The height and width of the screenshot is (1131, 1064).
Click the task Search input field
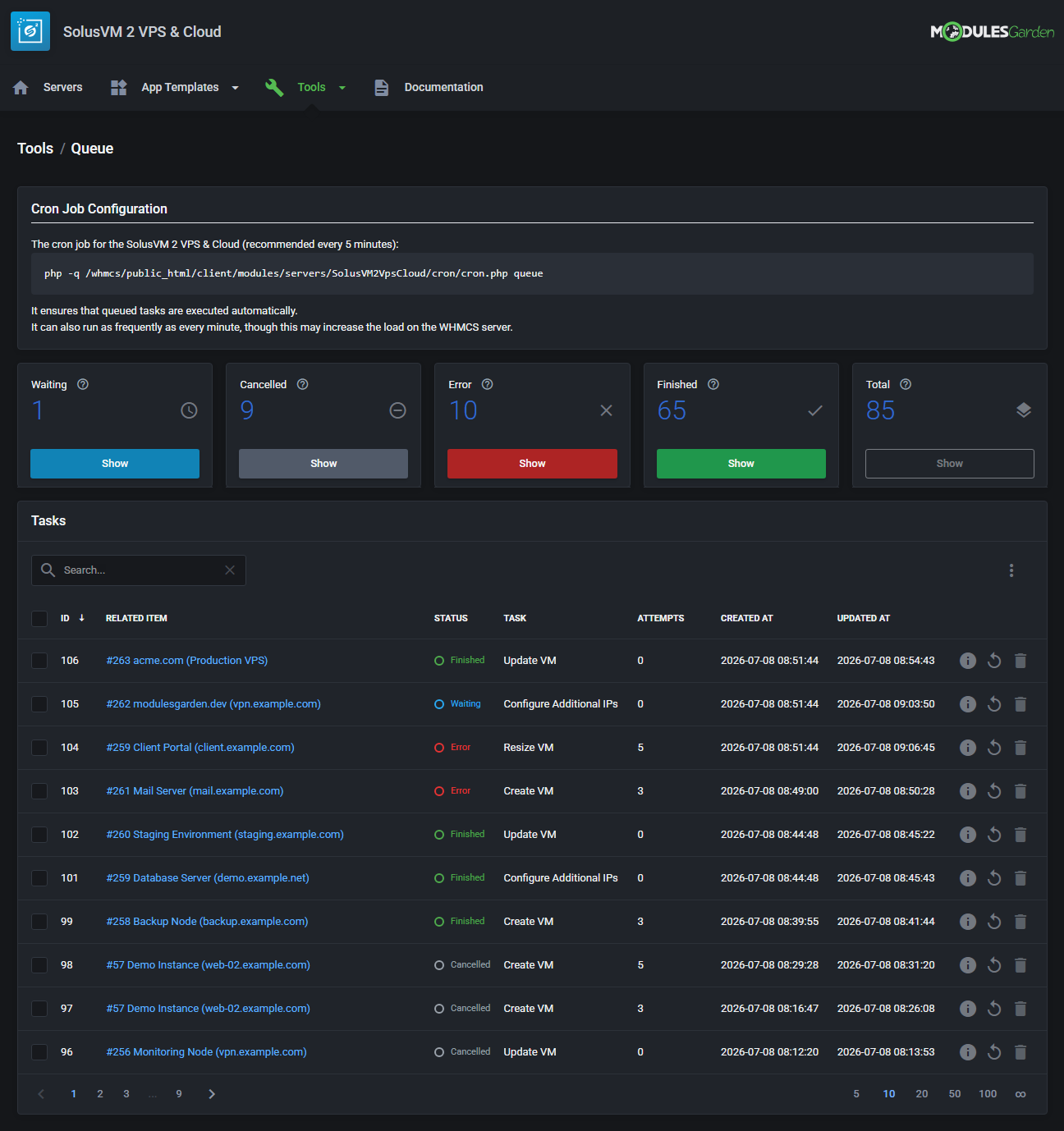point(139,570)
